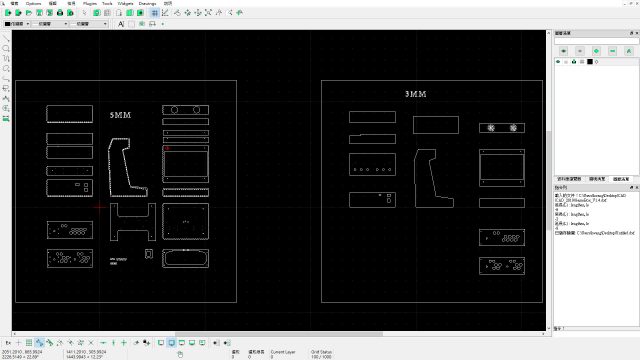Select the circle tool in left toolbar
This screenshot has height=360, width=640.
click(x=6, y=49)
